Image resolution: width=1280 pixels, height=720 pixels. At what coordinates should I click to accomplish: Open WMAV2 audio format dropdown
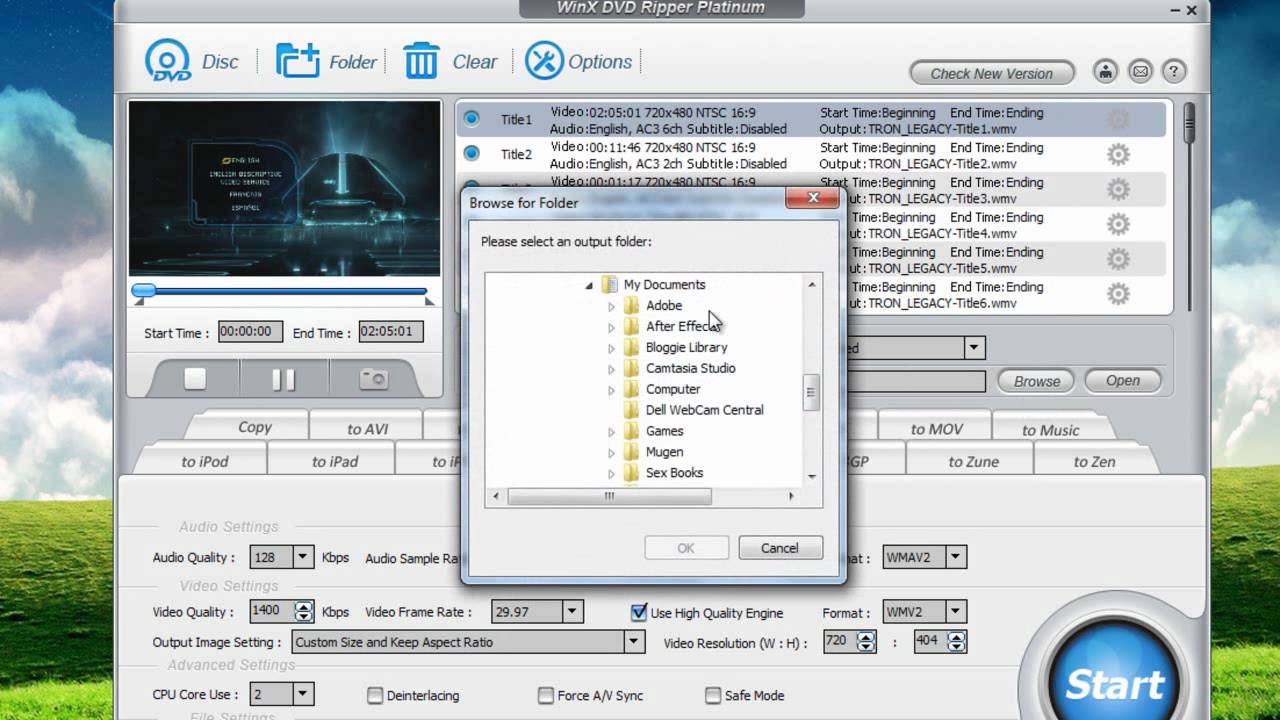point(956,557)
